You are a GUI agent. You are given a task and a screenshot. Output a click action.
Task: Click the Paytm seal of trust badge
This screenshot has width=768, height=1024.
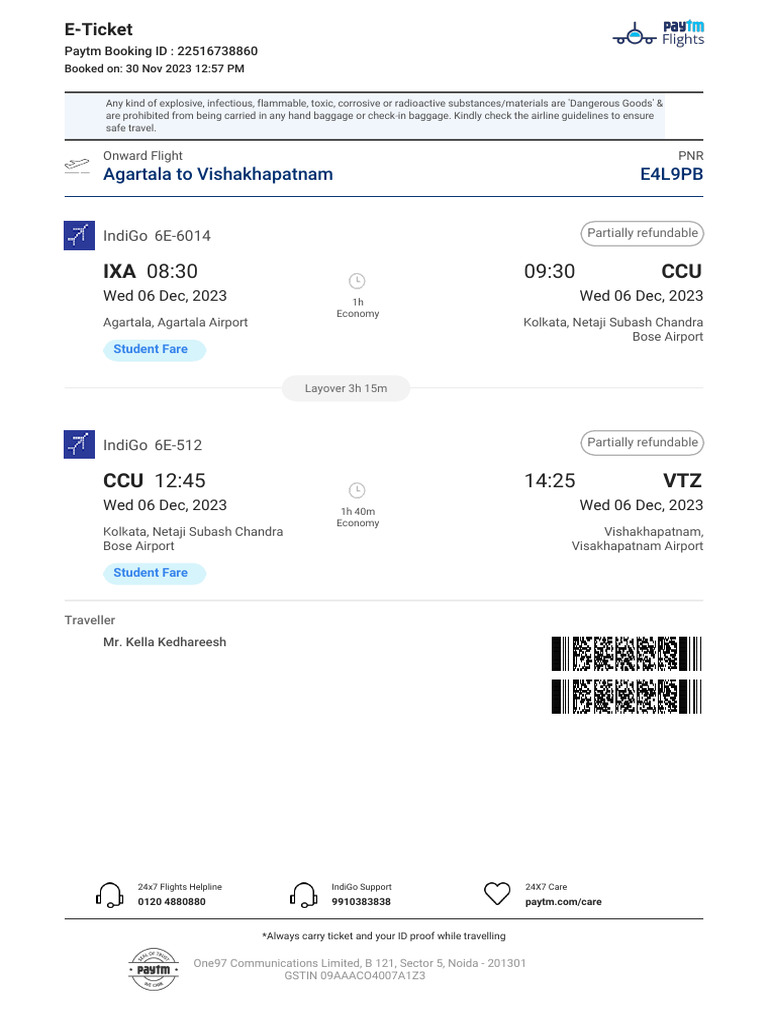coord(153,969)
